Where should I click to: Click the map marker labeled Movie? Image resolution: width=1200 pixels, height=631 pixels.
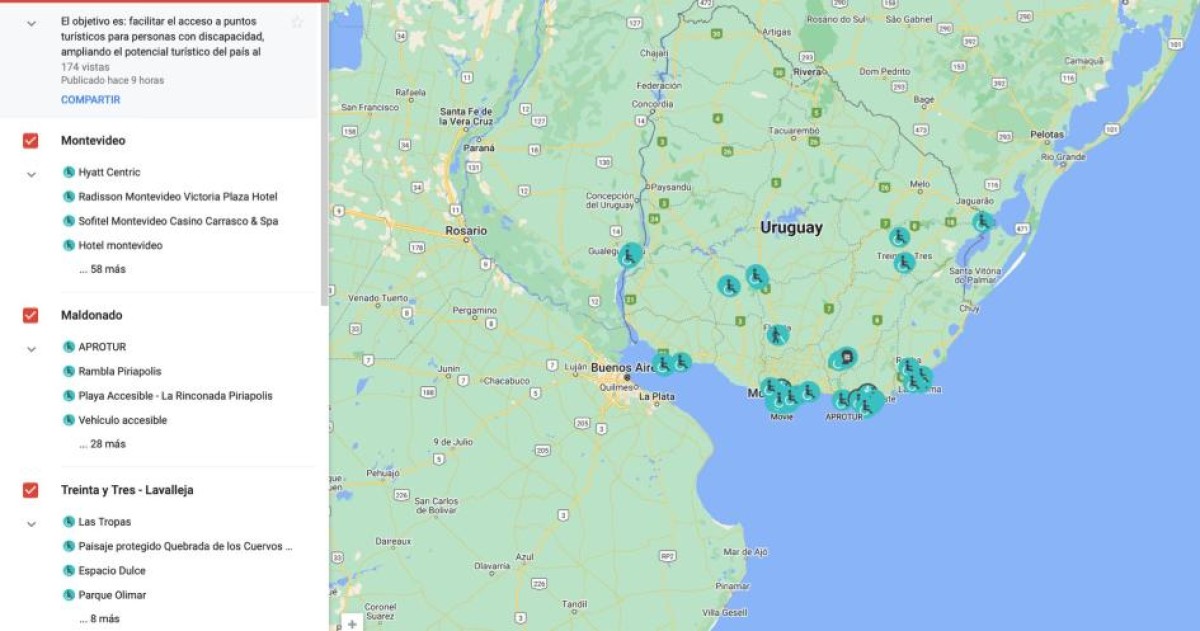pos(779,402)
